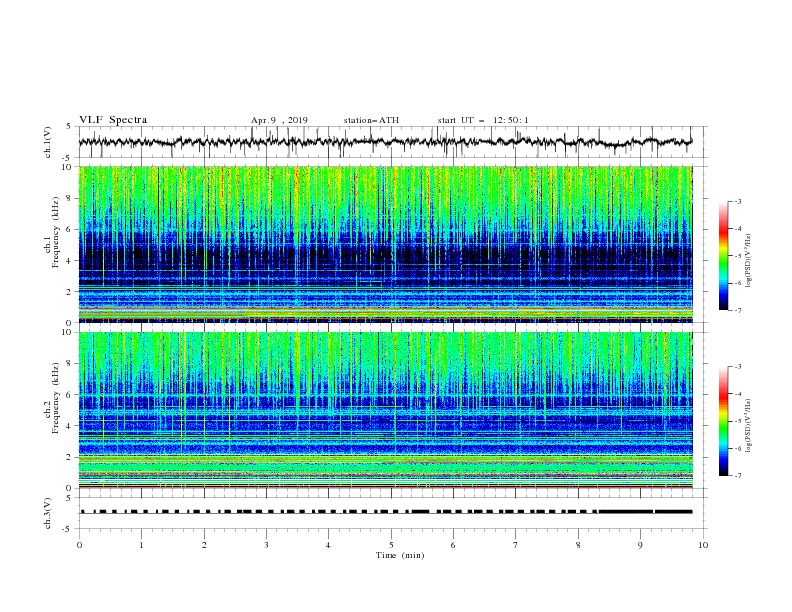Click the ch.2 spectrogram plot area
The height and width of the screenshot is (612, 792).
(385, 410)
